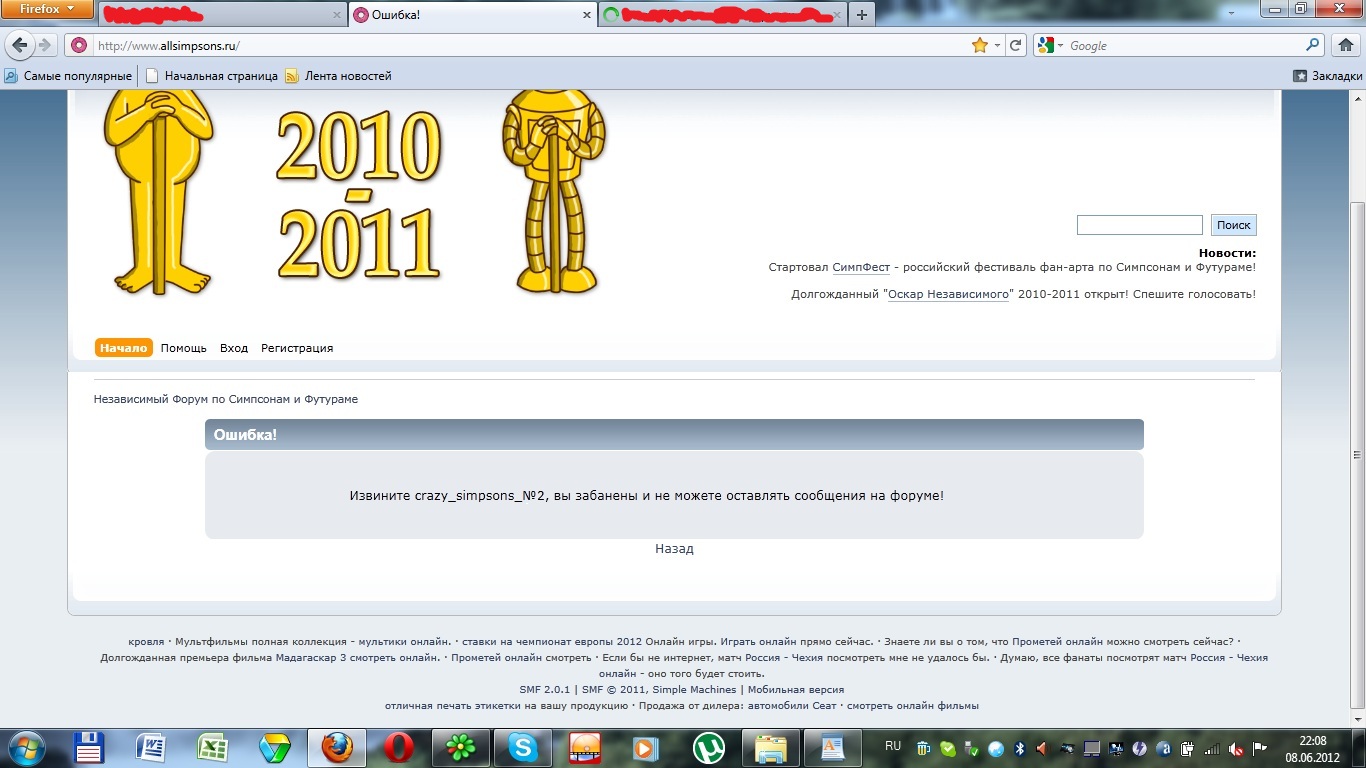This screenshot has height=768, width=1366.
Task: Select the Начало menu item
Action: tap(124, 348)
